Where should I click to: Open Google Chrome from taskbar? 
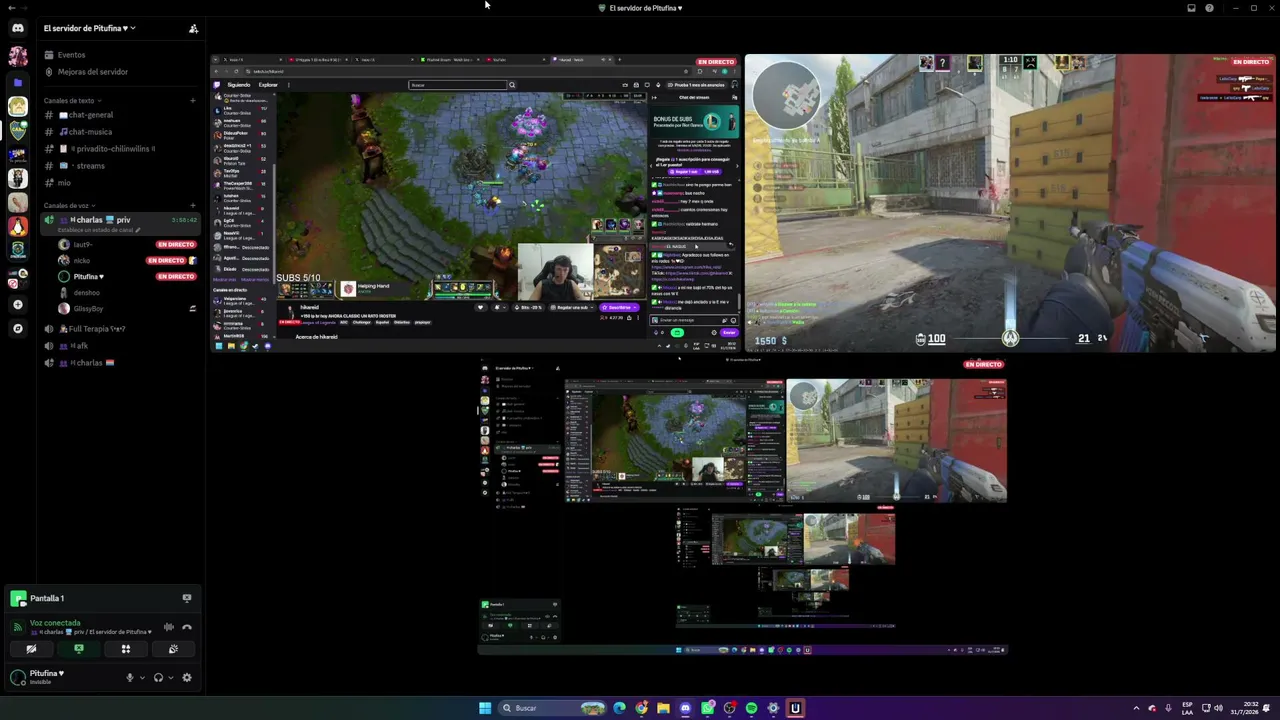(641, 708)
